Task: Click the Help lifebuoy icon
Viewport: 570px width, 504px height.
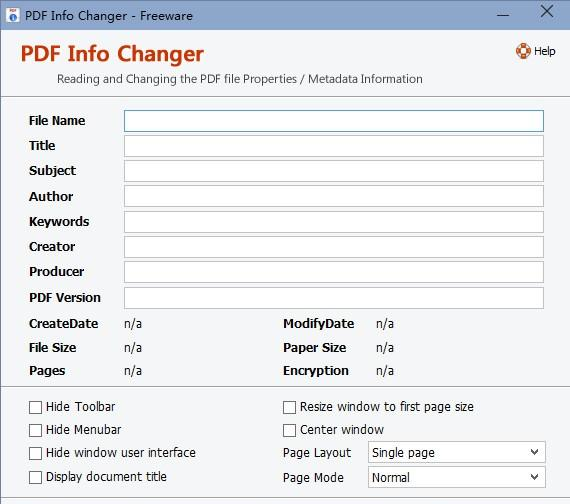Action: coord(523,51)
